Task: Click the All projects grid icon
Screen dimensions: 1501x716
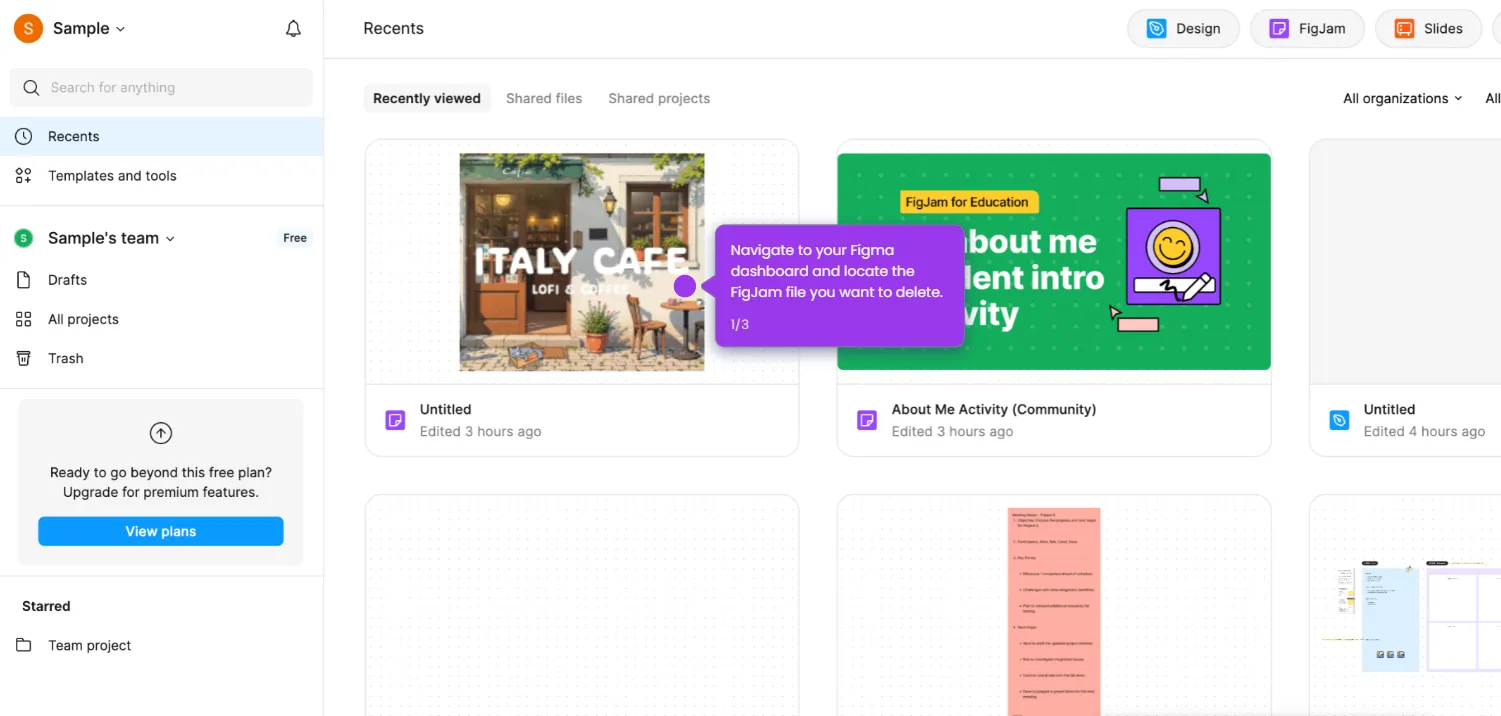Action: point(24,319)
